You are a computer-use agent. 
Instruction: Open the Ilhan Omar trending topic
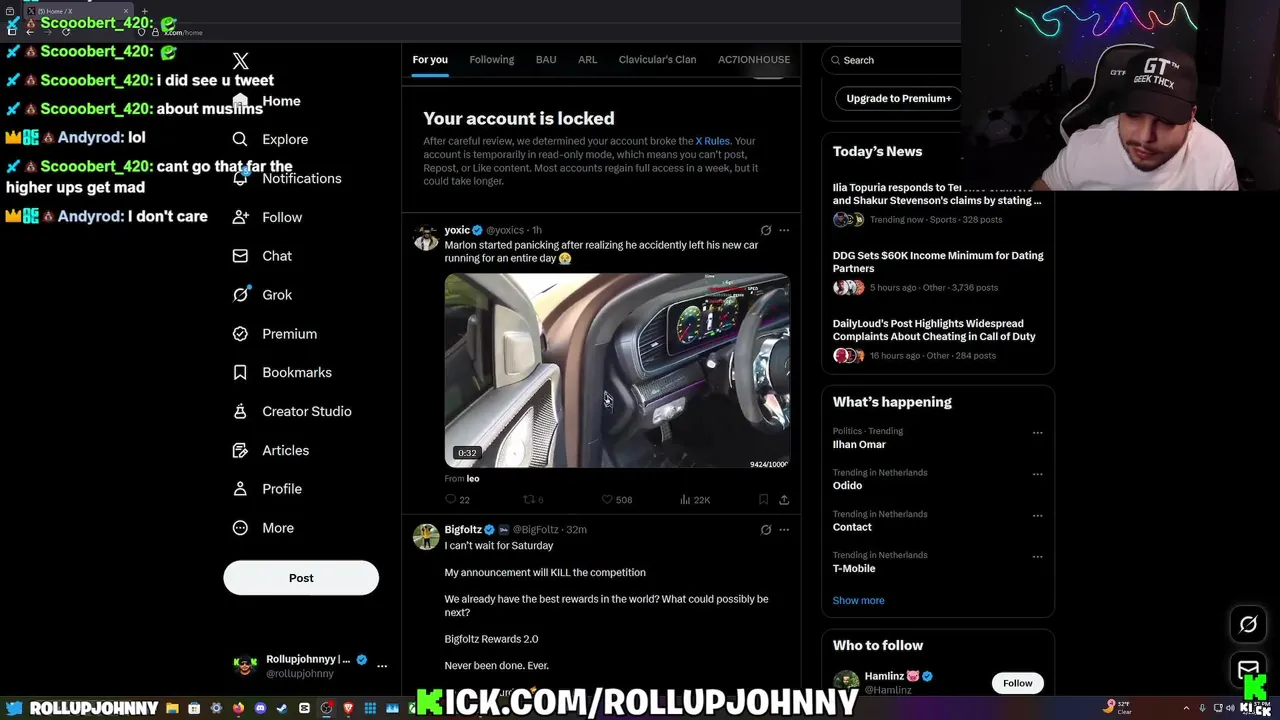point(859,445)
